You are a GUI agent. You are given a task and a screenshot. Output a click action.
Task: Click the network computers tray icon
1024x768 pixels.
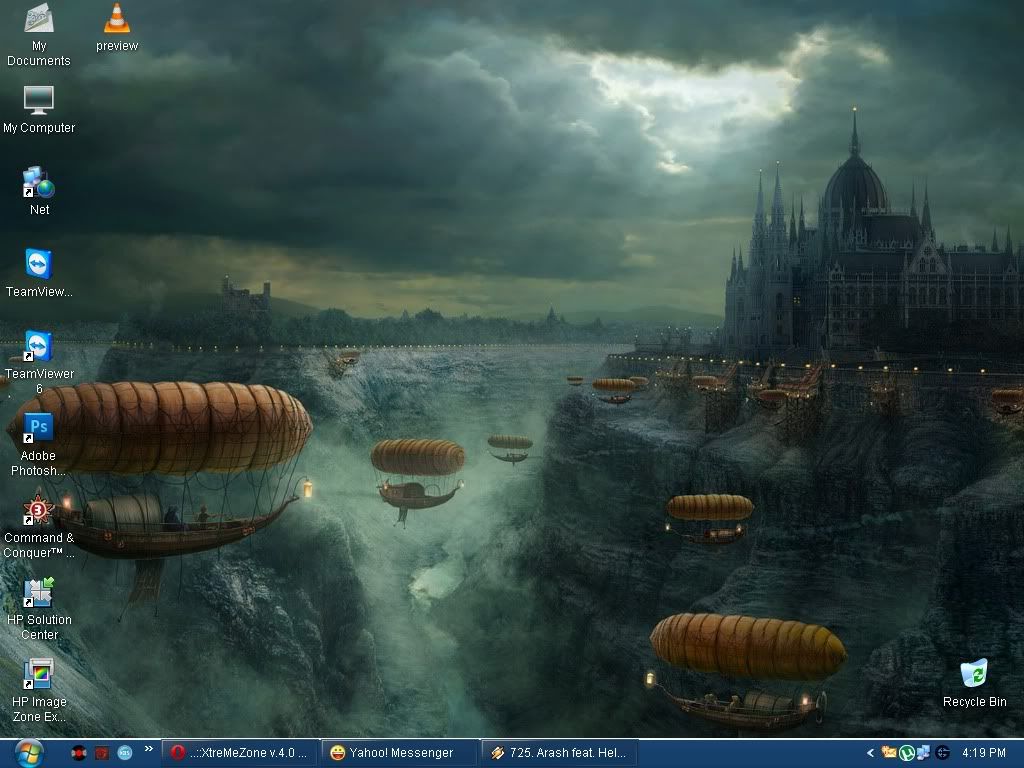pos(923,753)
